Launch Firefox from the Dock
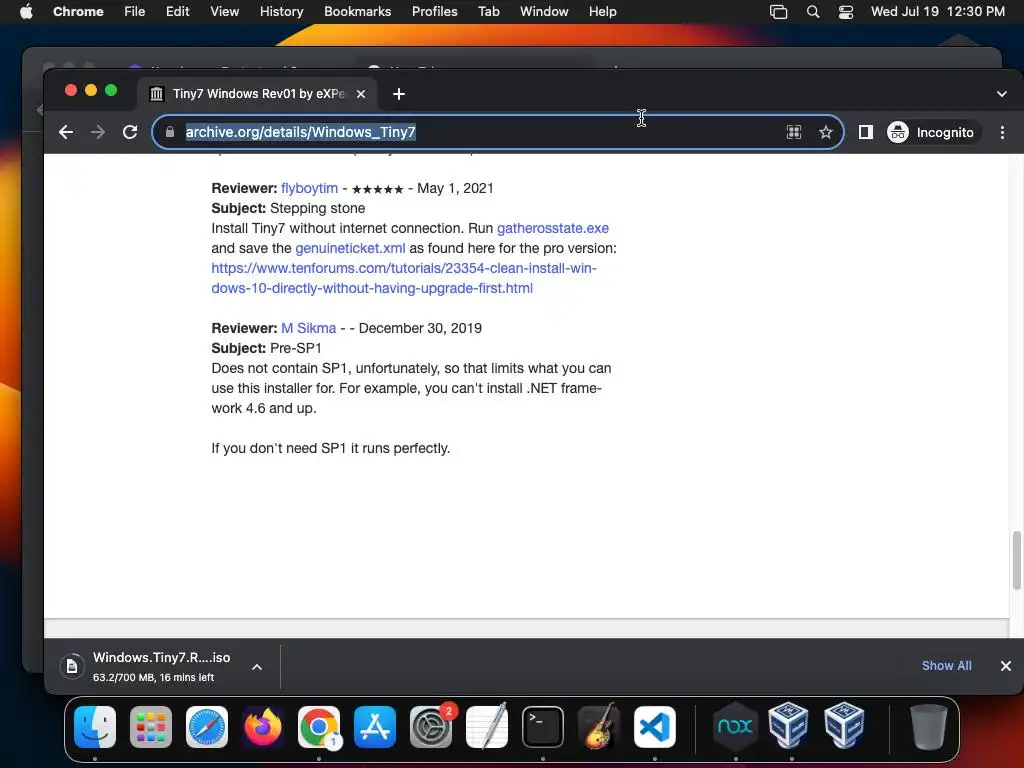Viewport: 1024px width, 768px height. 263,727
